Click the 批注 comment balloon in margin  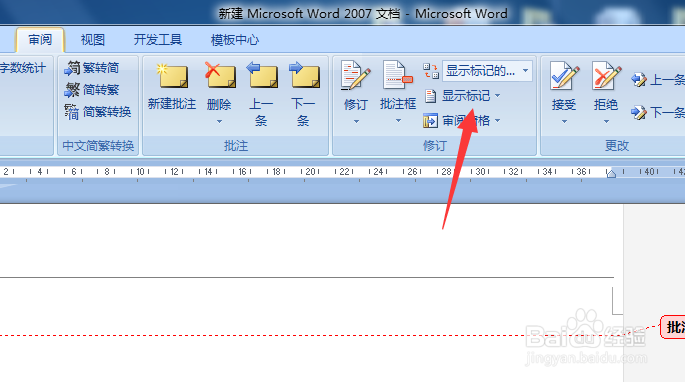coord(673,326)
